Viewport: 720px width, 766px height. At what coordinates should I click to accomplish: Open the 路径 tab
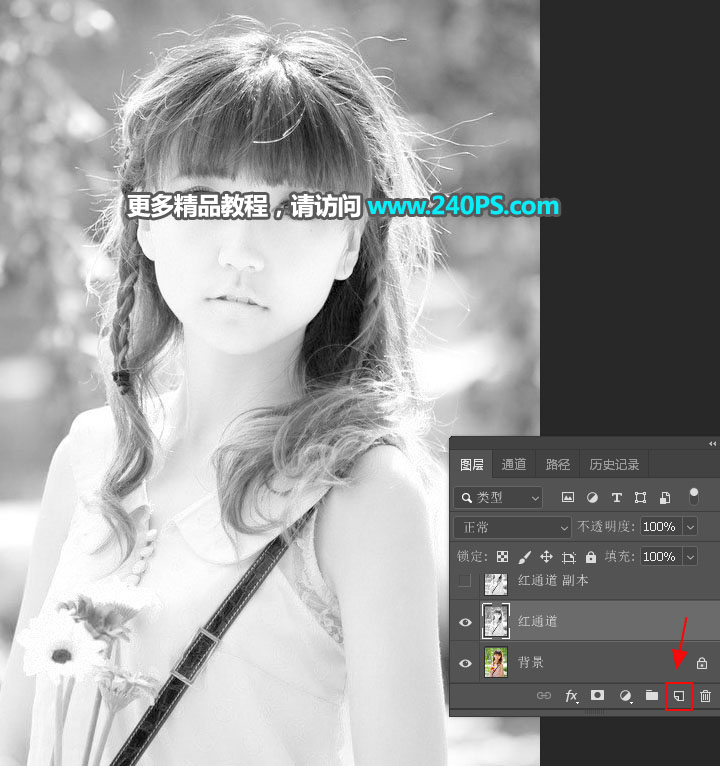tap(557, 464)
